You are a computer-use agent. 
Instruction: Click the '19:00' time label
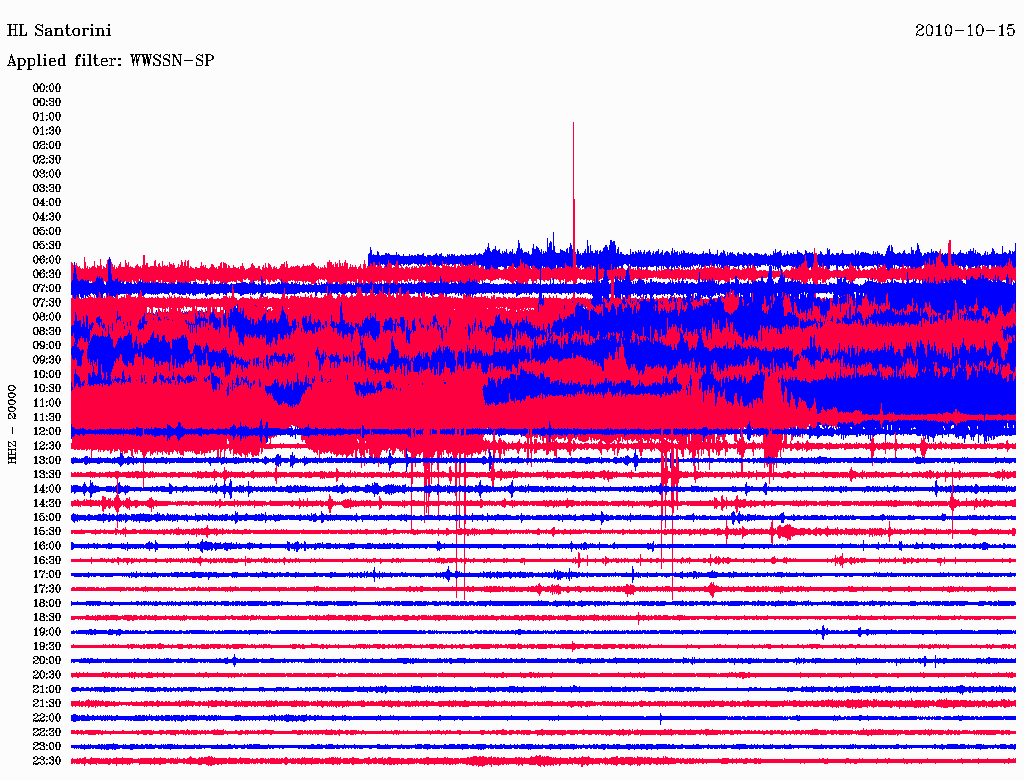47,632
